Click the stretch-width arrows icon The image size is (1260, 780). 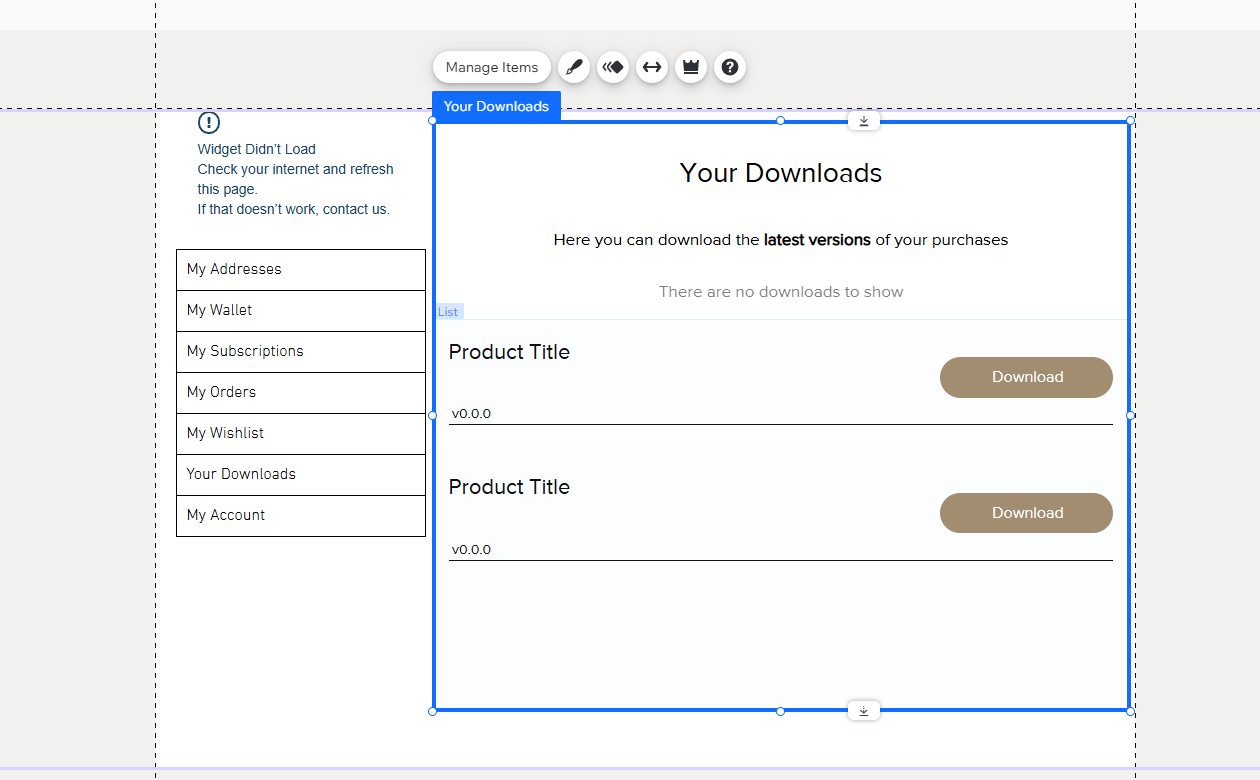point(652,67)
